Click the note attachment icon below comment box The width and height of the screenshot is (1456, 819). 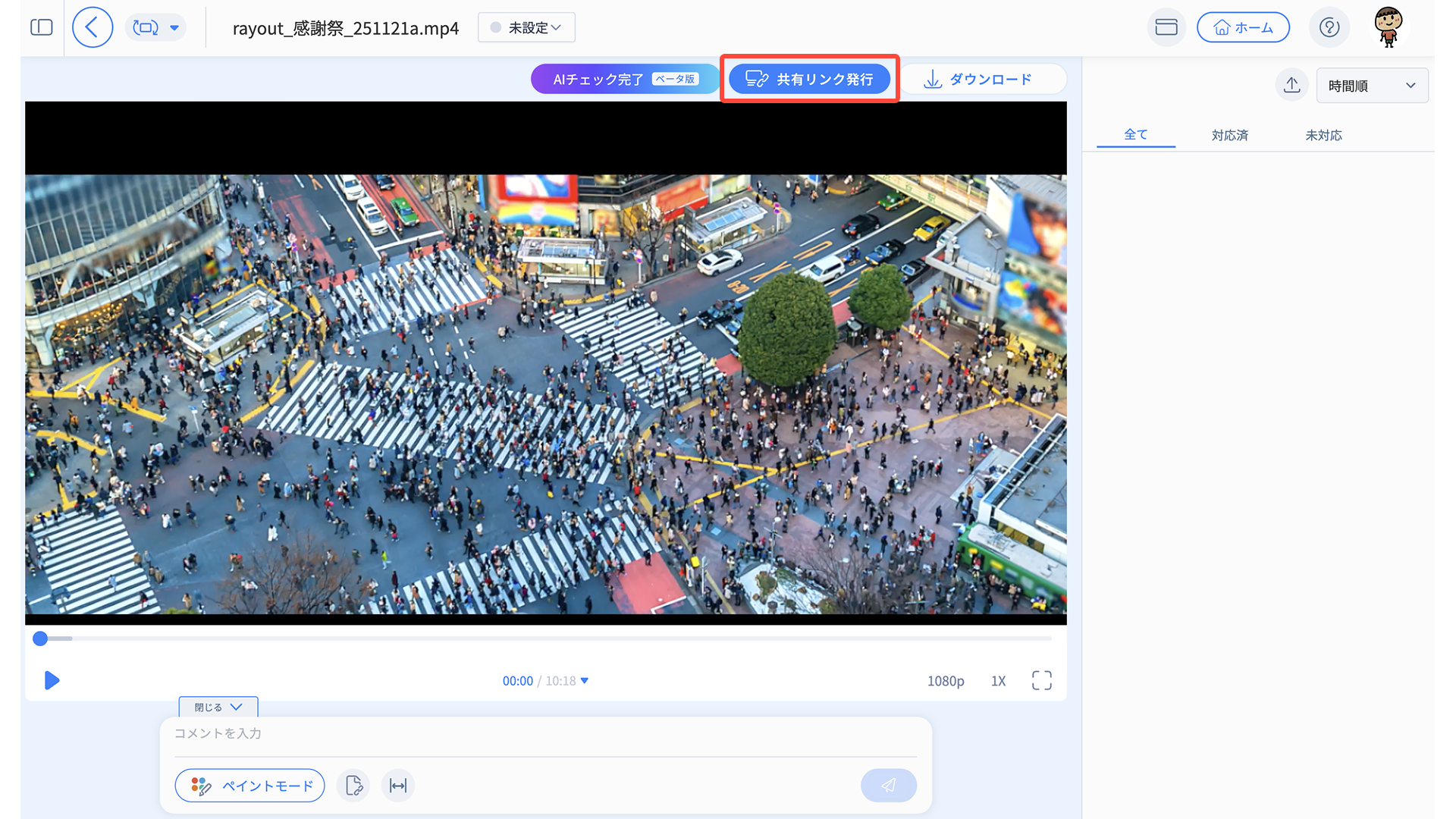click(x=353, y=786)
